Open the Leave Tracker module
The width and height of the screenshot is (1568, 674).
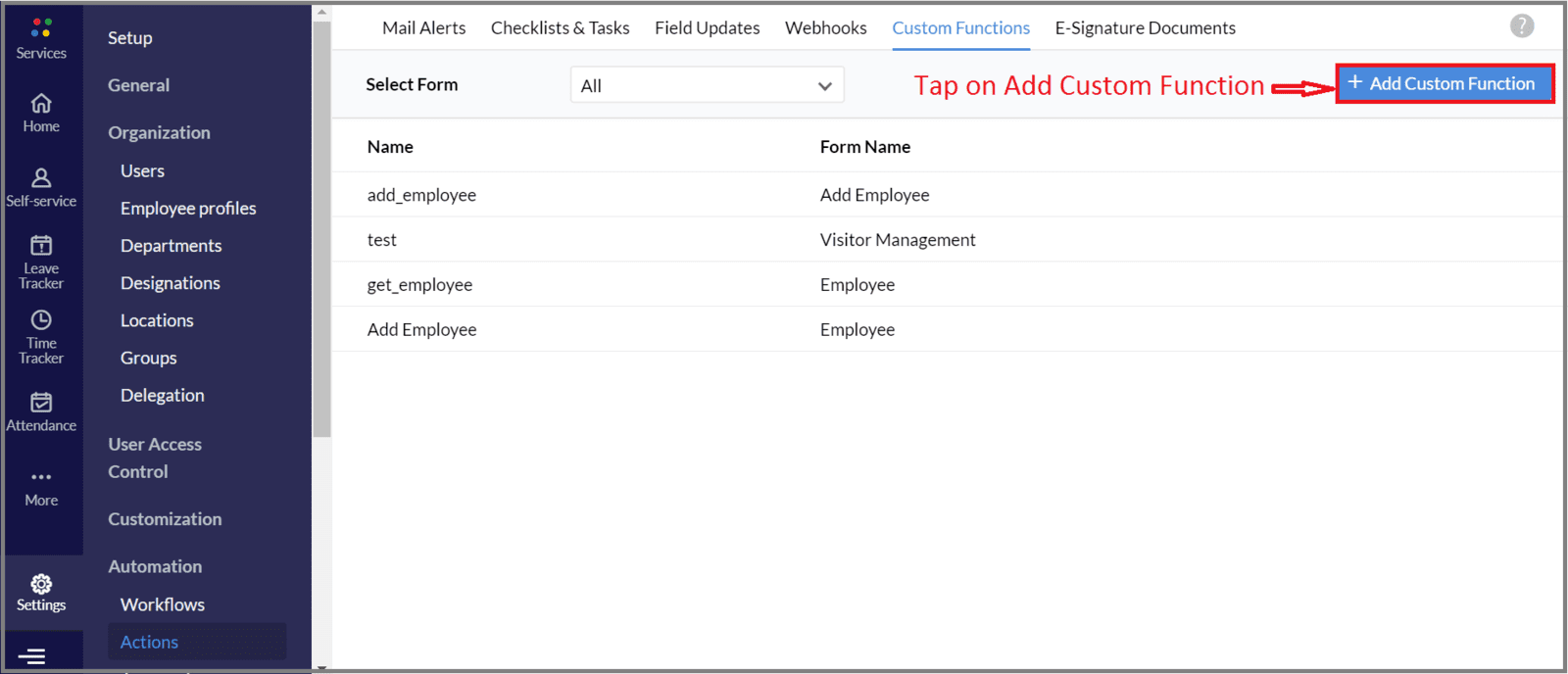point(41,263)
